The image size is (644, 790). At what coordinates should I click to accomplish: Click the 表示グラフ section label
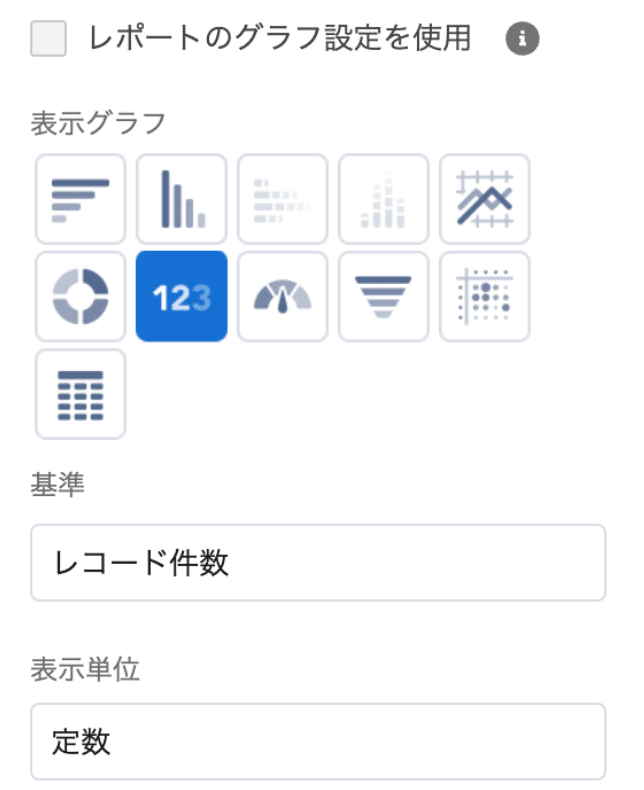[x=98, y=123]
